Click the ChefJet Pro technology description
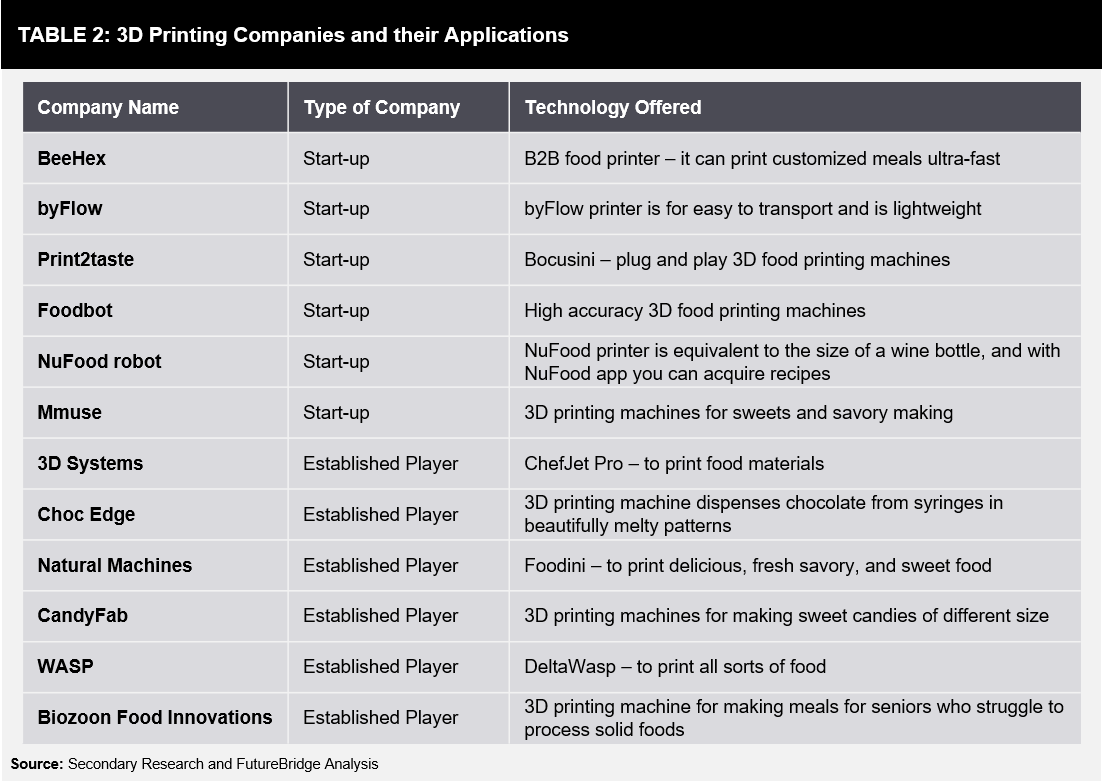Viewport: 1102px width, 782px height. (674, 464)
